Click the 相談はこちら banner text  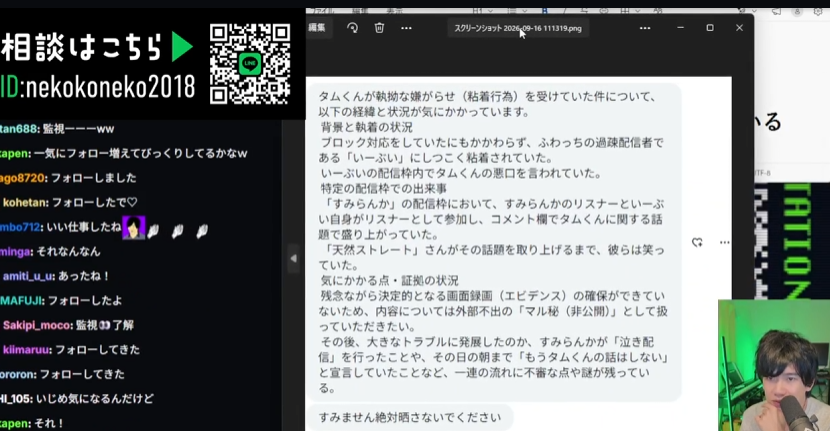coord(80,47)
